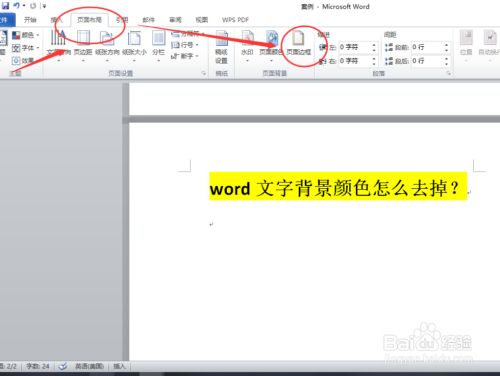The height and width of the screenshot is (376, 500).
Task: Switch to the 引用 tab
Action: (x=122, y=20)
